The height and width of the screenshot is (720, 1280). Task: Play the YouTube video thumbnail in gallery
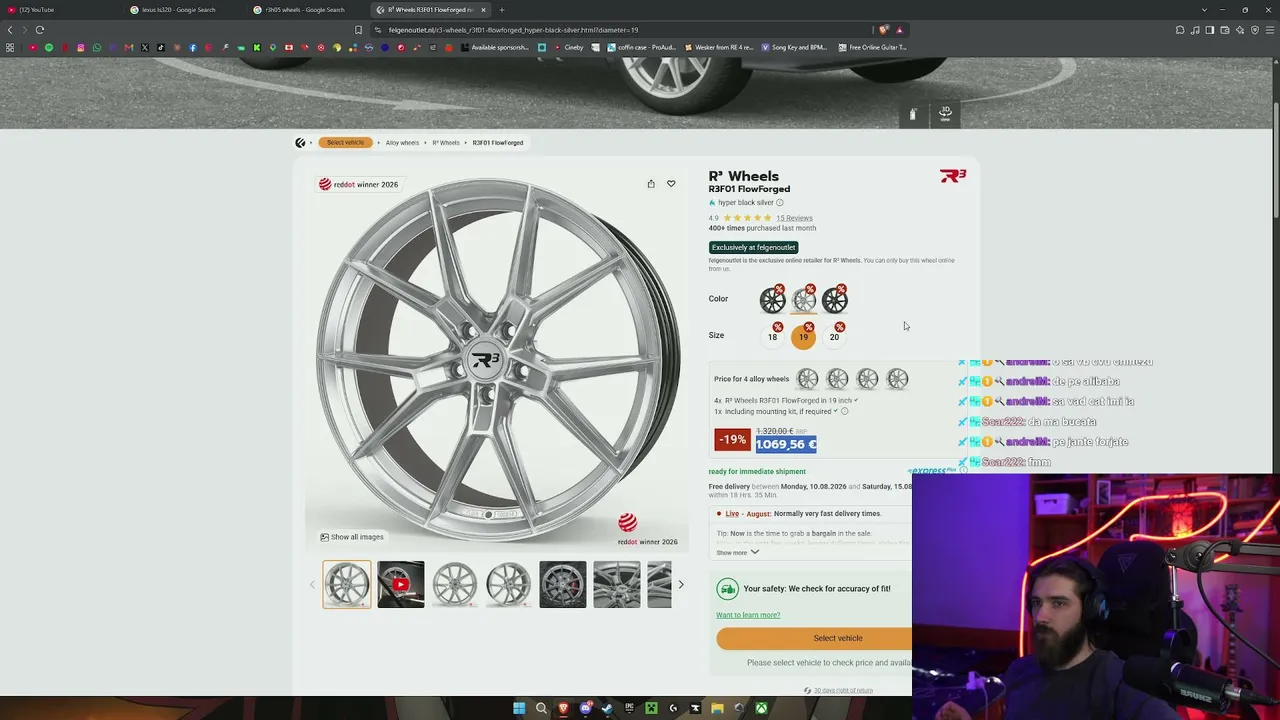tap(401, 585)
